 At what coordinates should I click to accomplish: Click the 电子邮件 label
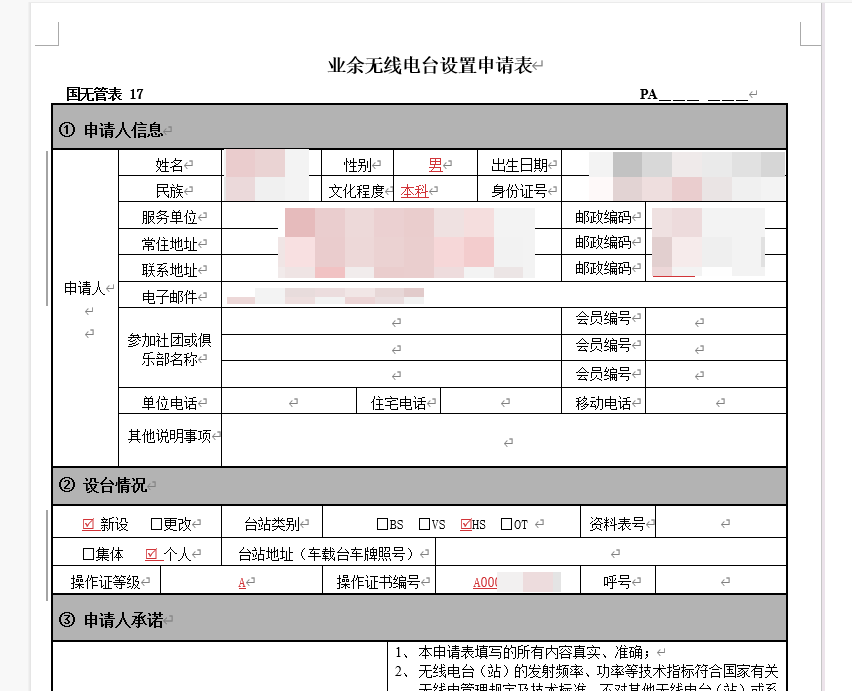(x=169, y=297)
